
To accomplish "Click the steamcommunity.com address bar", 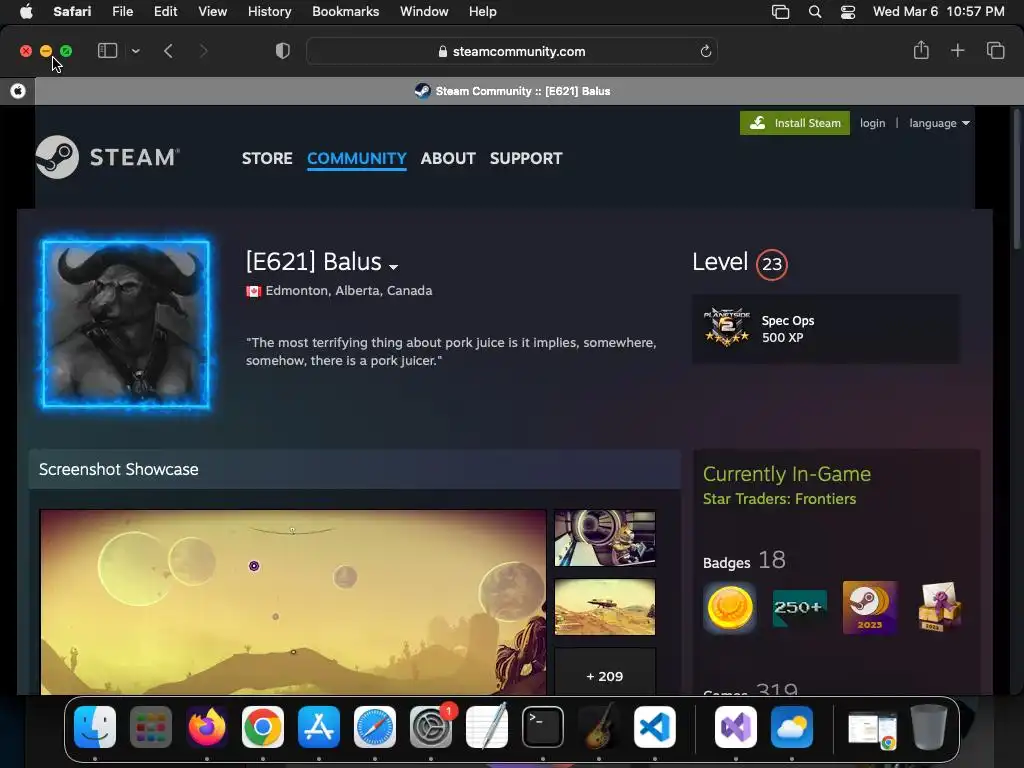I will [x=512, y=51].
